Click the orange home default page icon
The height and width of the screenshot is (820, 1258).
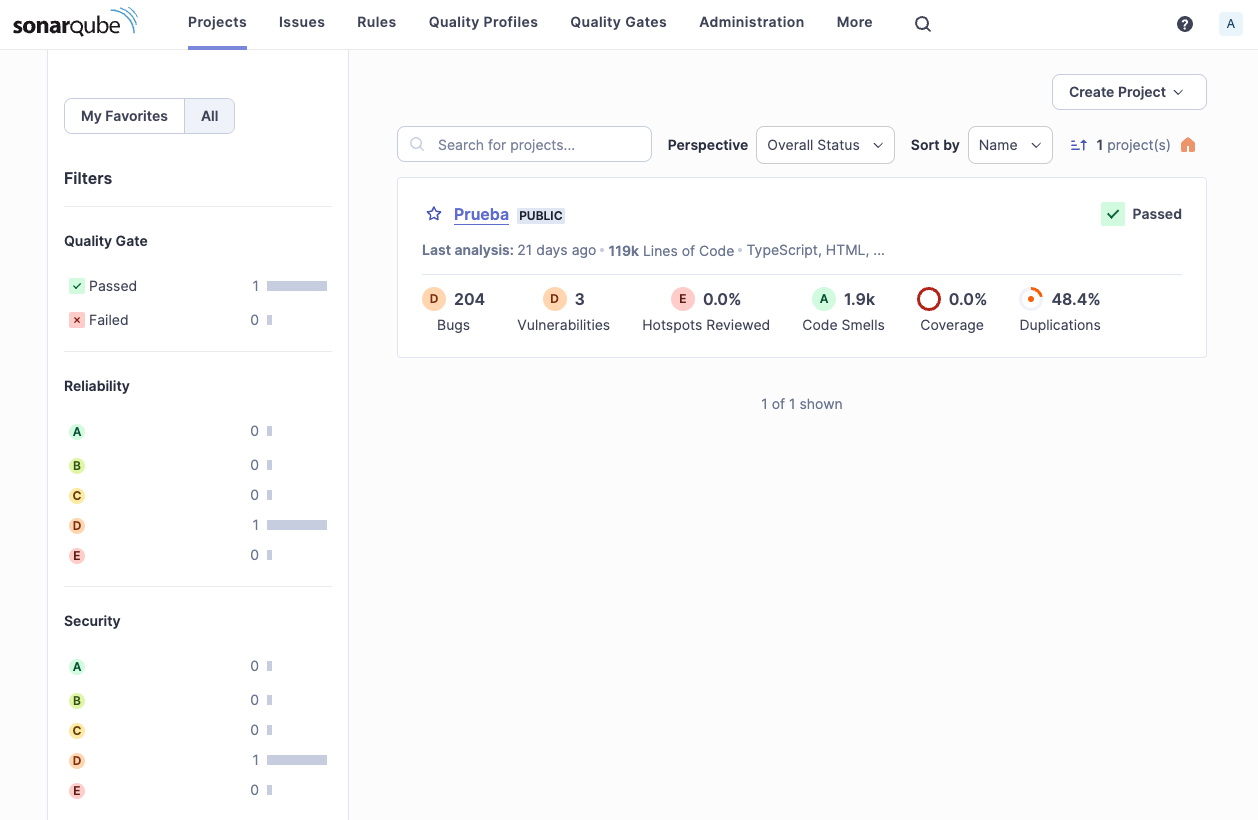(x=1188, y=145)
